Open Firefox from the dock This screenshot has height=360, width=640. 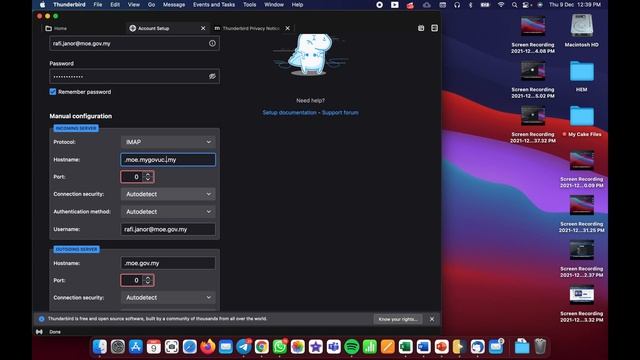point(207,347)
